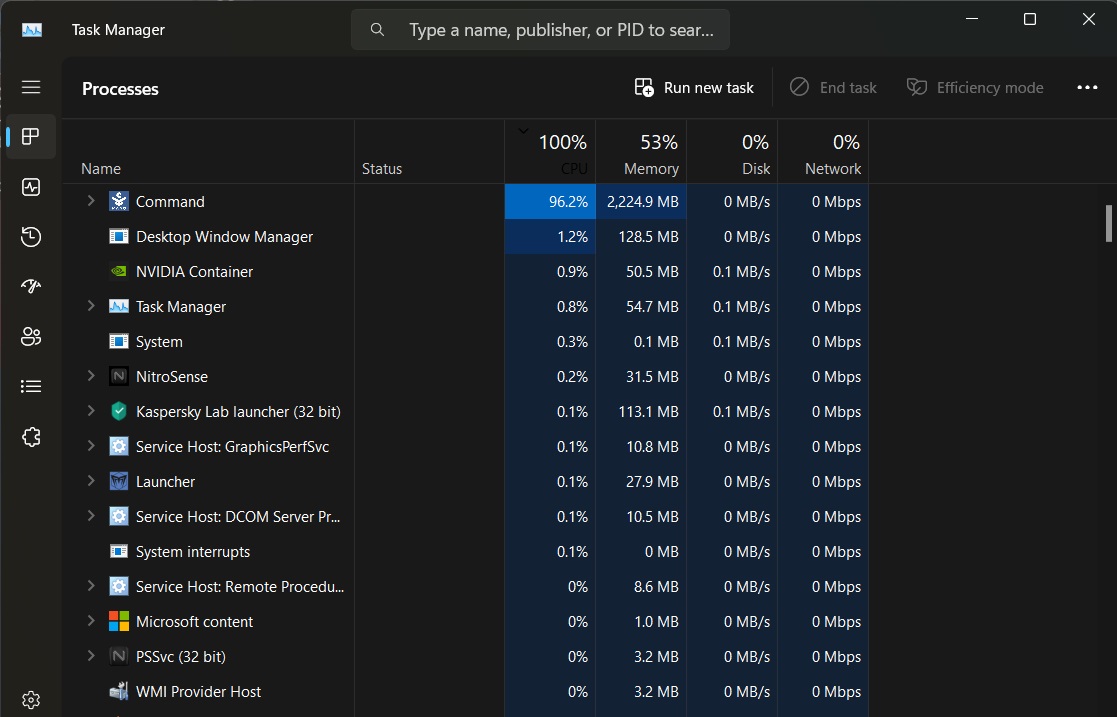The height and width of the screenshot is (717, 1117).
Task: Open the Startup apps page icon
Action: [x=31, y=287]
